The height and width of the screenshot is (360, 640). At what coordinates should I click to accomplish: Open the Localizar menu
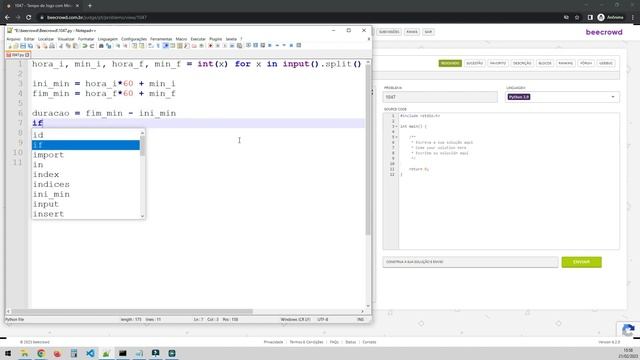(46, 39)
